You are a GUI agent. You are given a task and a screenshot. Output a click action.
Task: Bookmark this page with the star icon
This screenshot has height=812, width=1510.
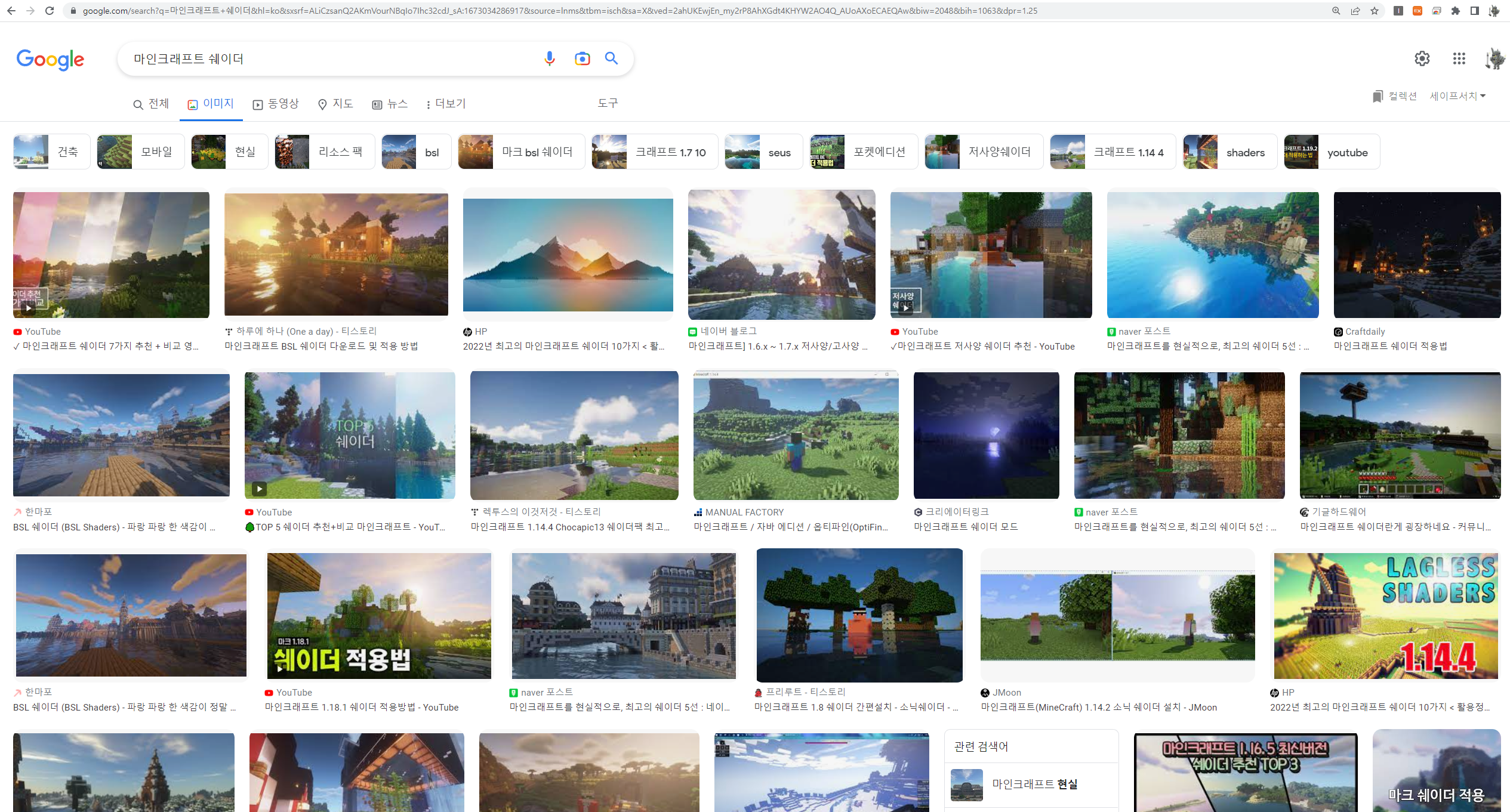(x=1375, y=11)
